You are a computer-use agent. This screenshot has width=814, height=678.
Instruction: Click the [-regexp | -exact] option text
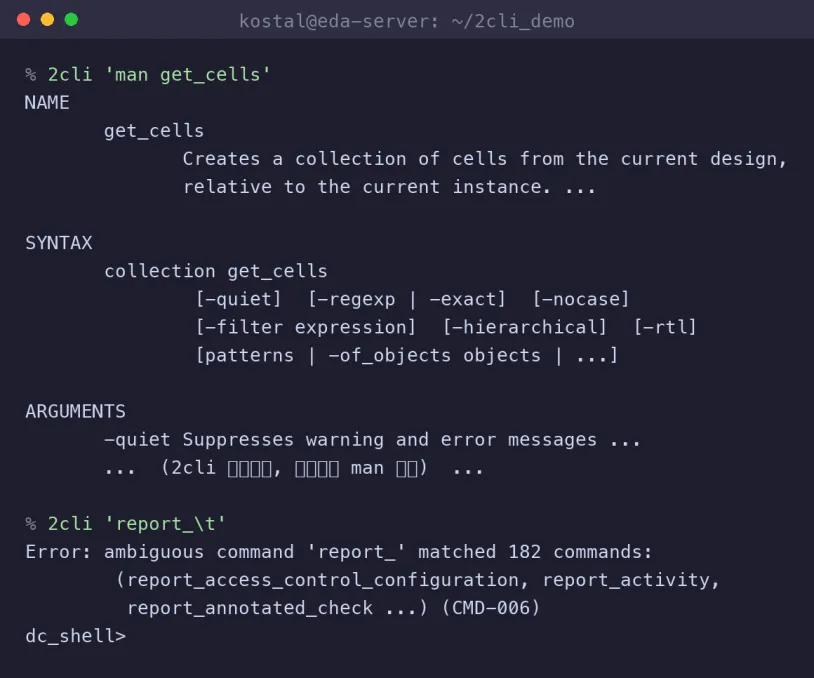click(x=406, y=299)
